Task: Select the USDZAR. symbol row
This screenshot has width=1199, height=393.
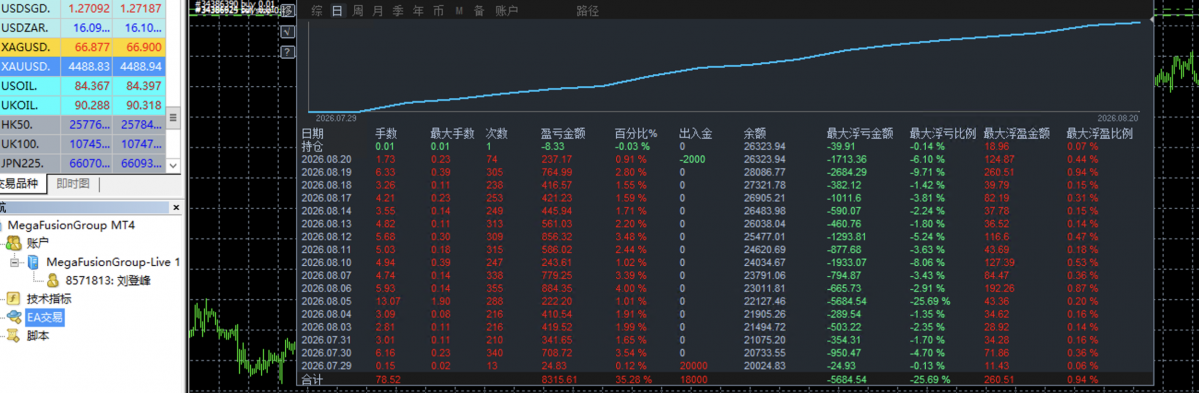Action: point(83,28)
